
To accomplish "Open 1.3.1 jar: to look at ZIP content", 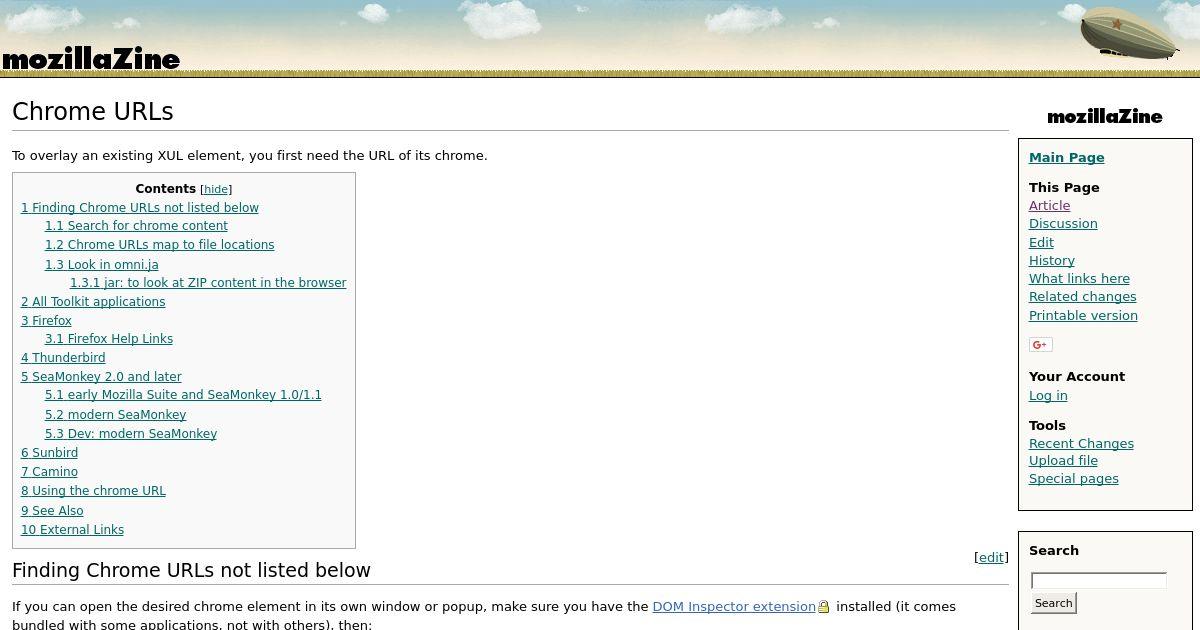I will pyautogui.click(x=208, y=283).
